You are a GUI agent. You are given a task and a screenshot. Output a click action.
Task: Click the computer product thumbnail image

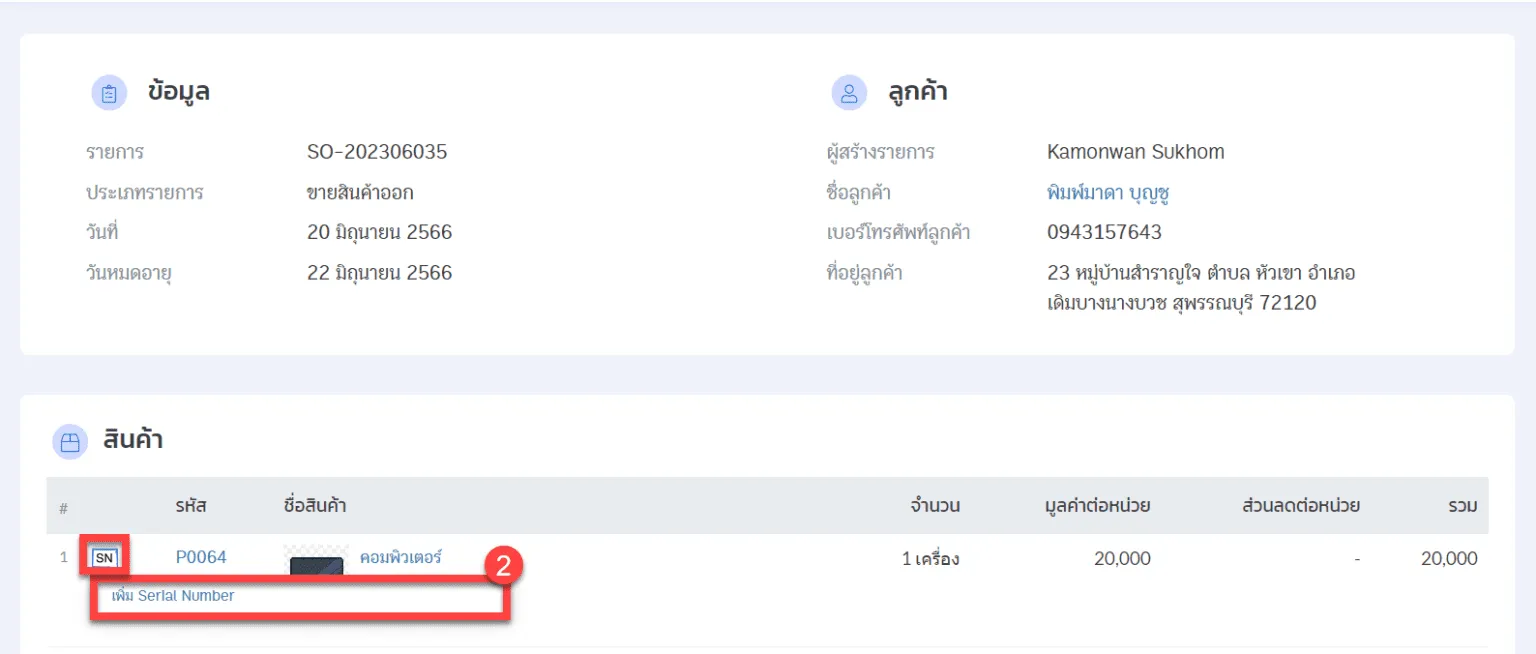coord(316,565)
